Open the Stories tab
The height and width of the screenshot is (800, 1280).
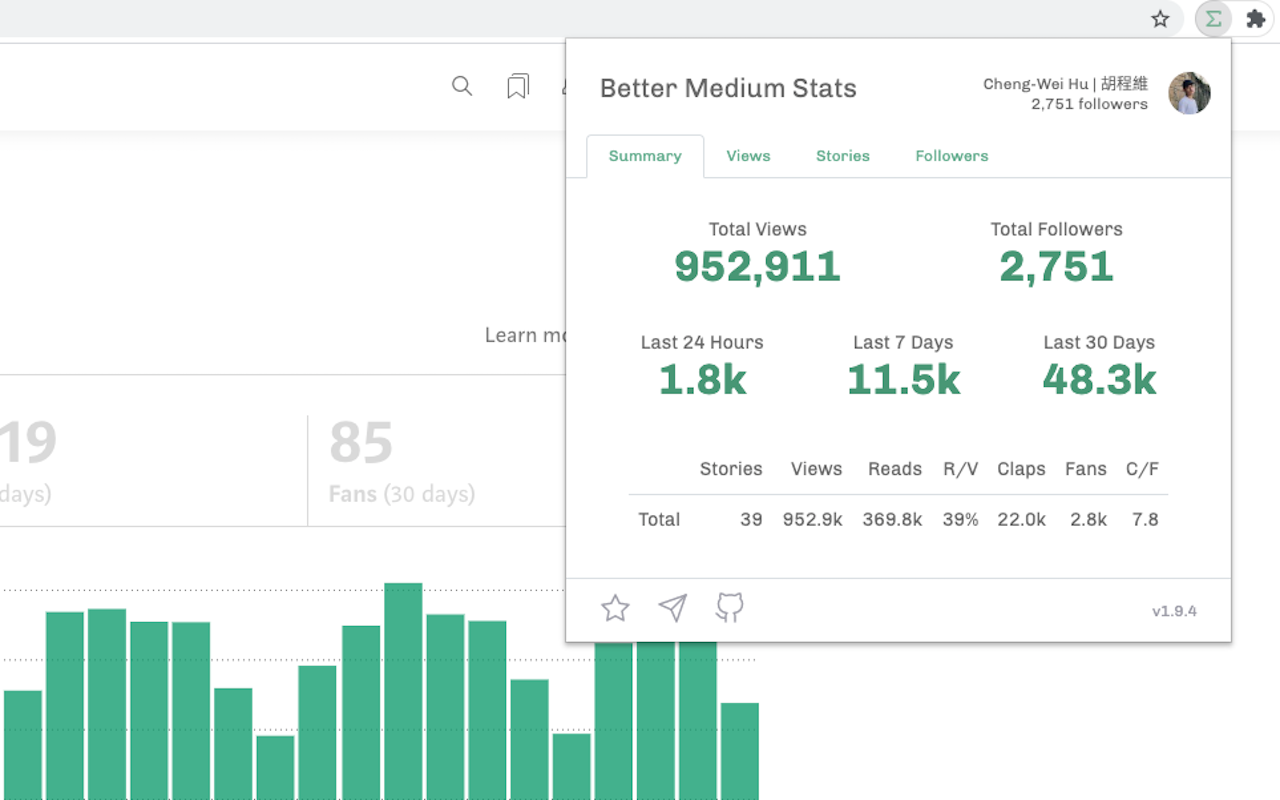coord(843,156)
